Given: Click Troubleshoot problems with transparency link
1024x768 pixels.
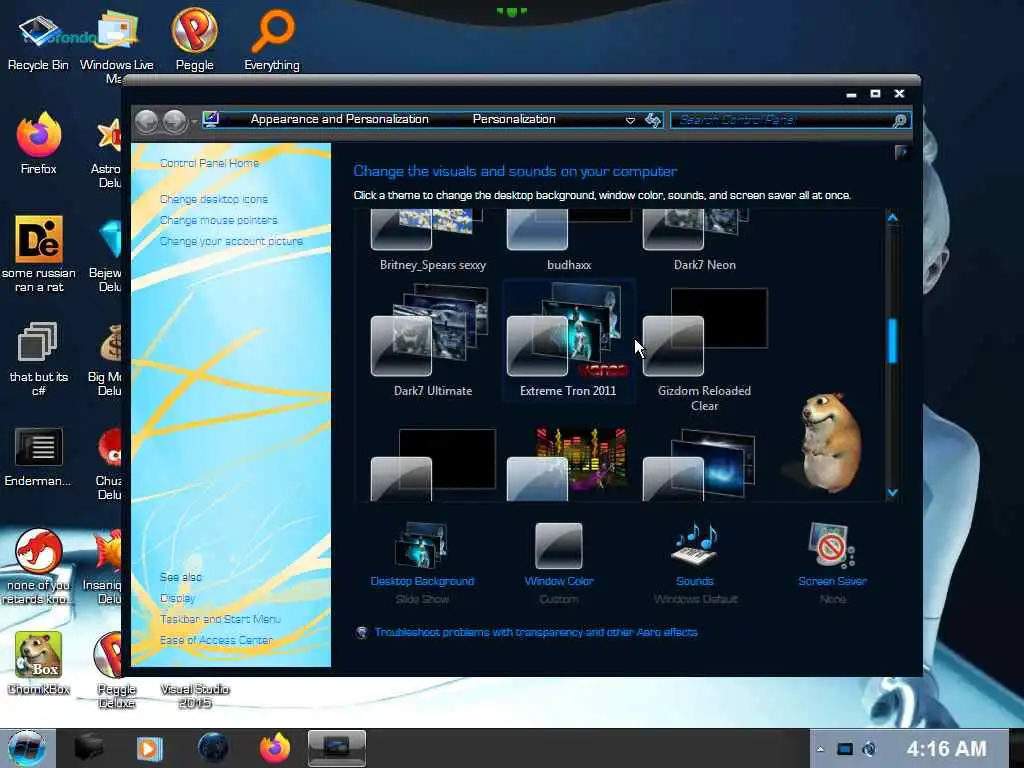Looking at the screenshot, I should coord(536,632).
